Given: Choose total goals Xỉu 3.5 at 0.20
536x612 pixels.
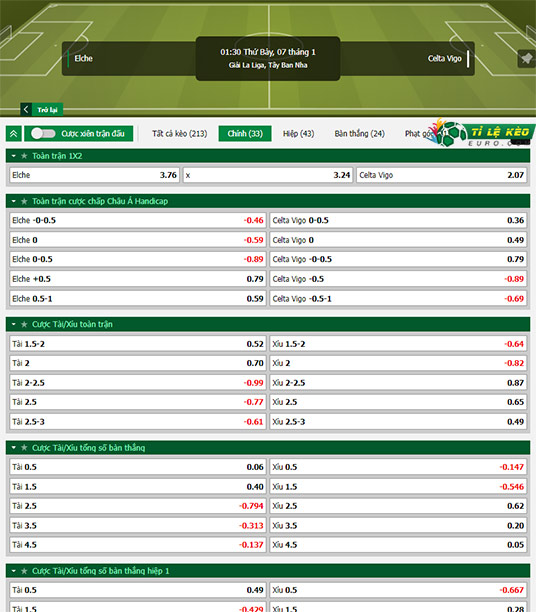Looking at the screenshot, I should (x=398, y=525).
